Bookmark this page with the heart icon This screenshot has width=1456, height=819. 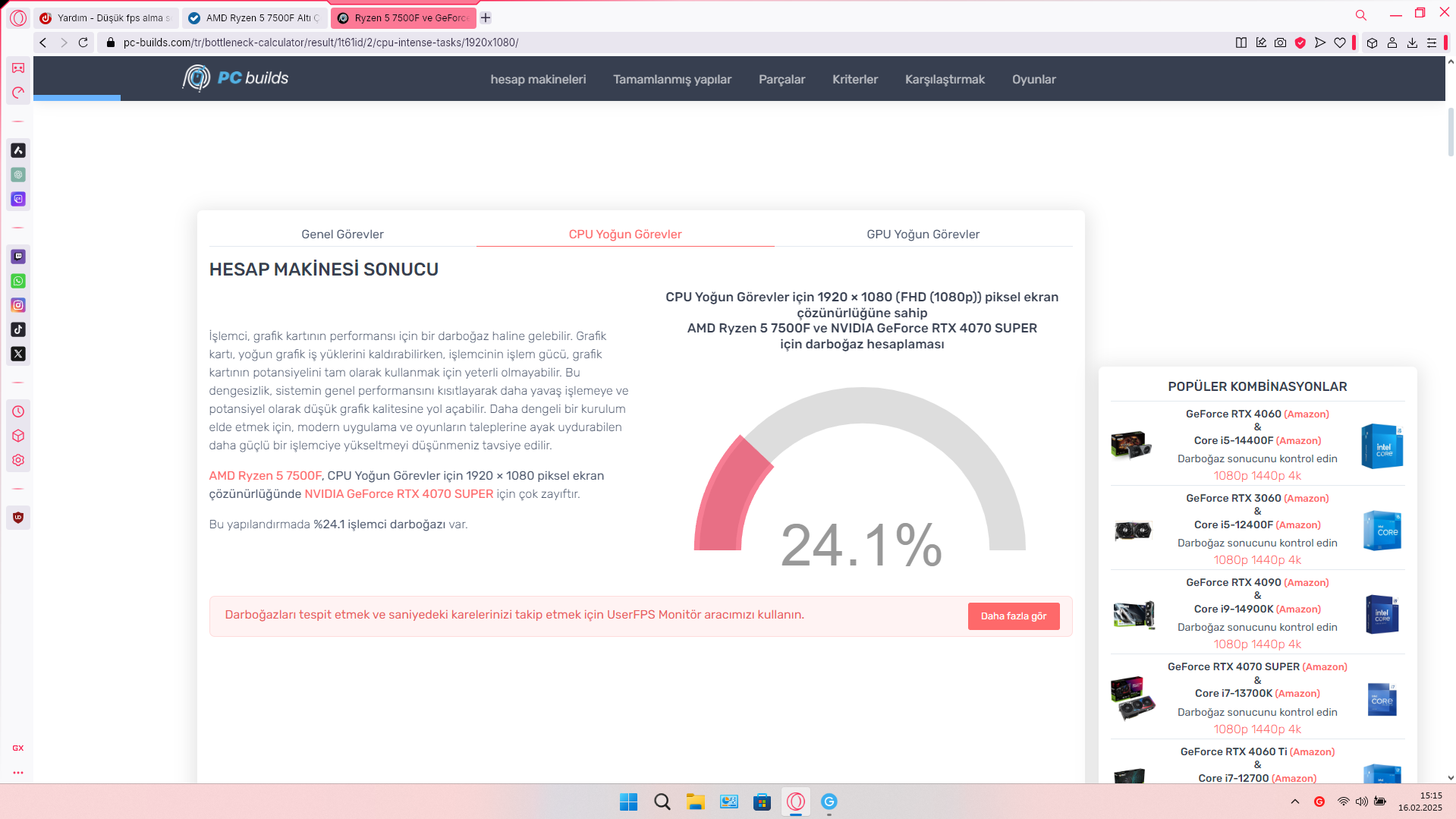(x=1340, y=43)
